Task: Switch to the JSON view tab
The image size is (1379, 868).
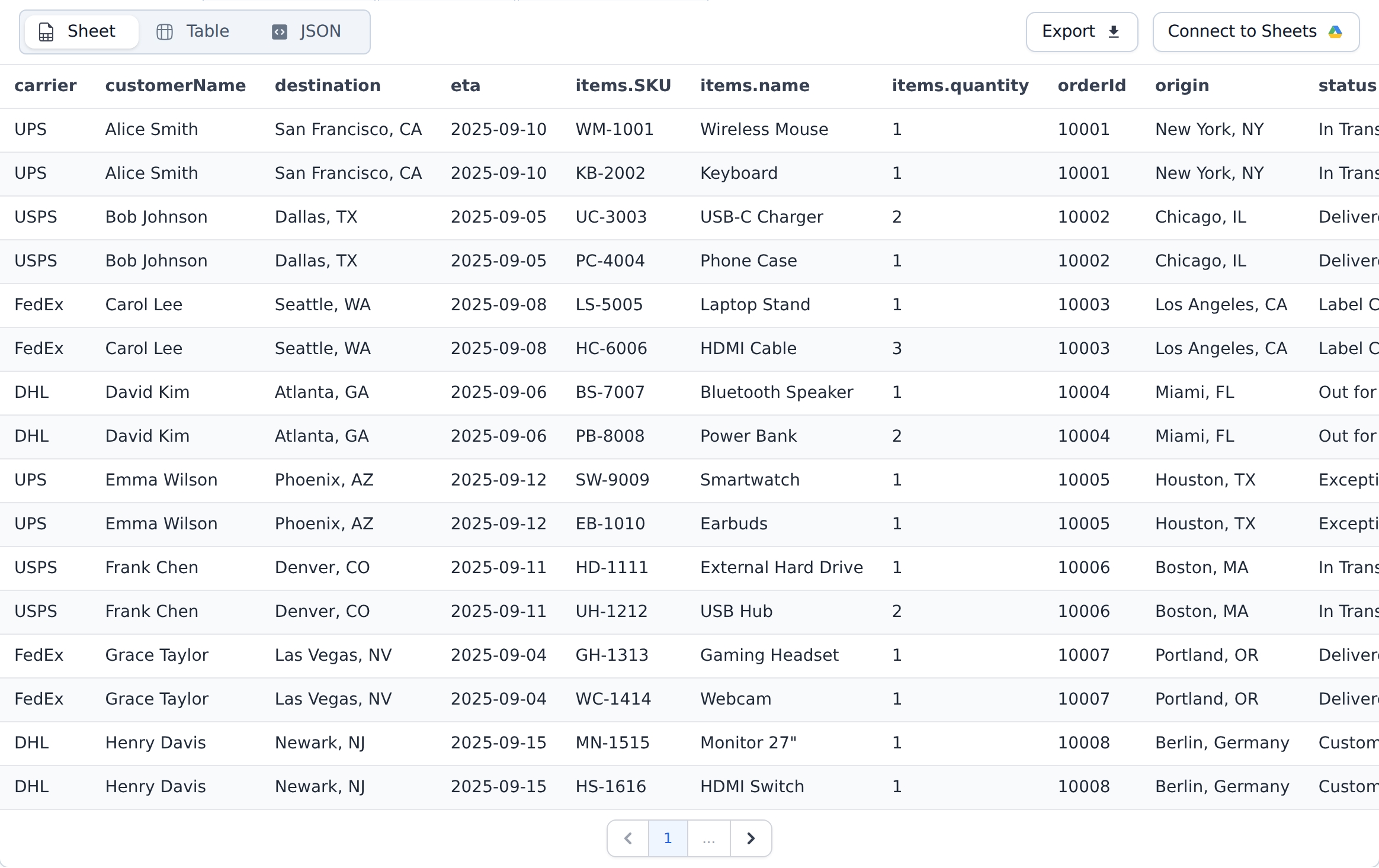Action: click(307, 31)
